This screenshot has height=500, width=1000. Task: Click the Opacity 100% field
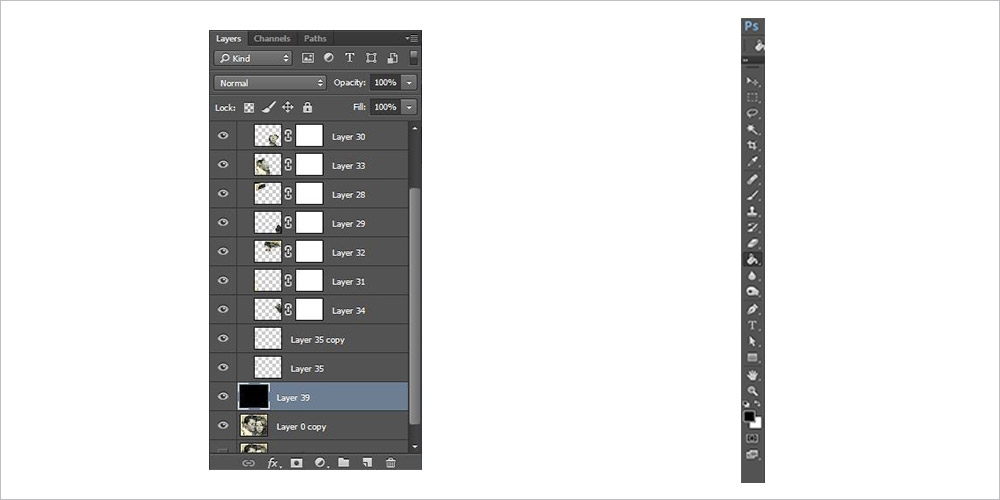pos(385,82)
